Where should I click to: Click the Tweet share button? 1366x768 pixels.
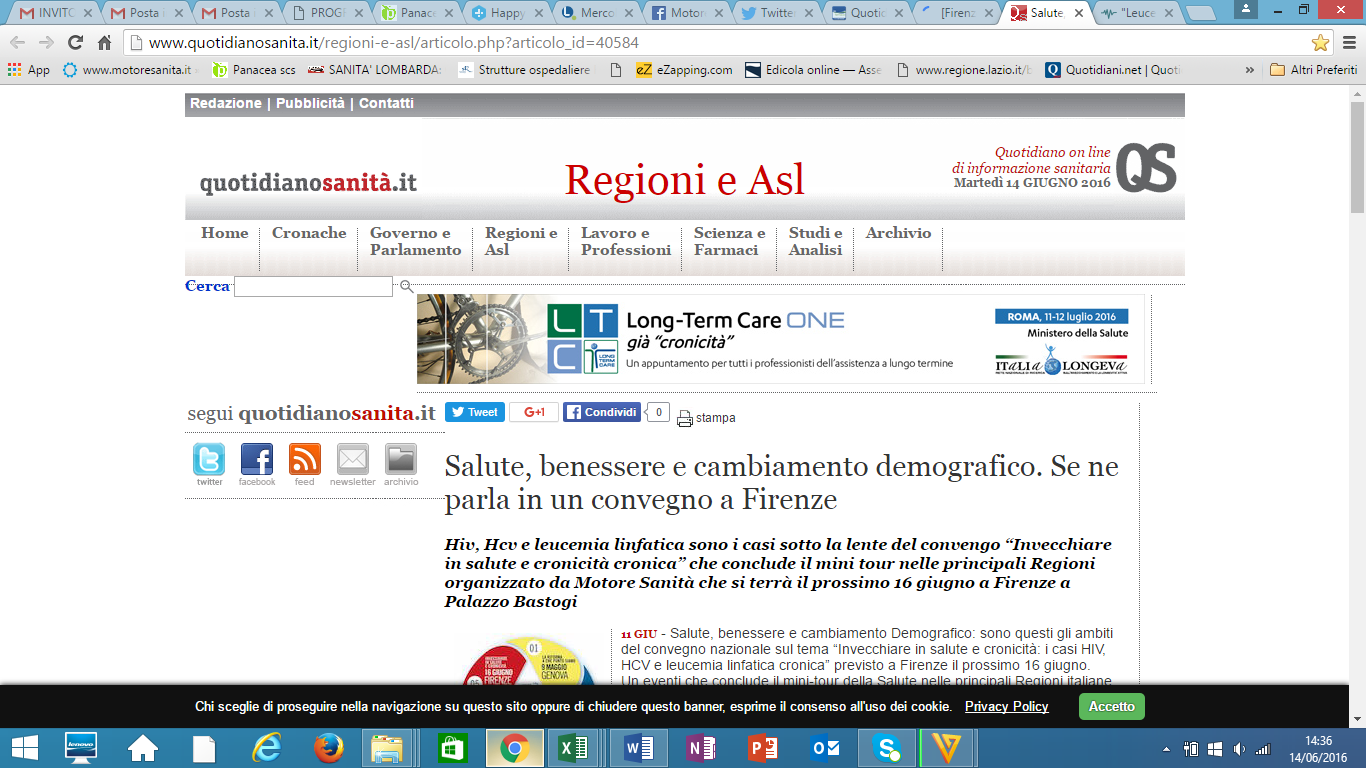[x=475, y=412]
